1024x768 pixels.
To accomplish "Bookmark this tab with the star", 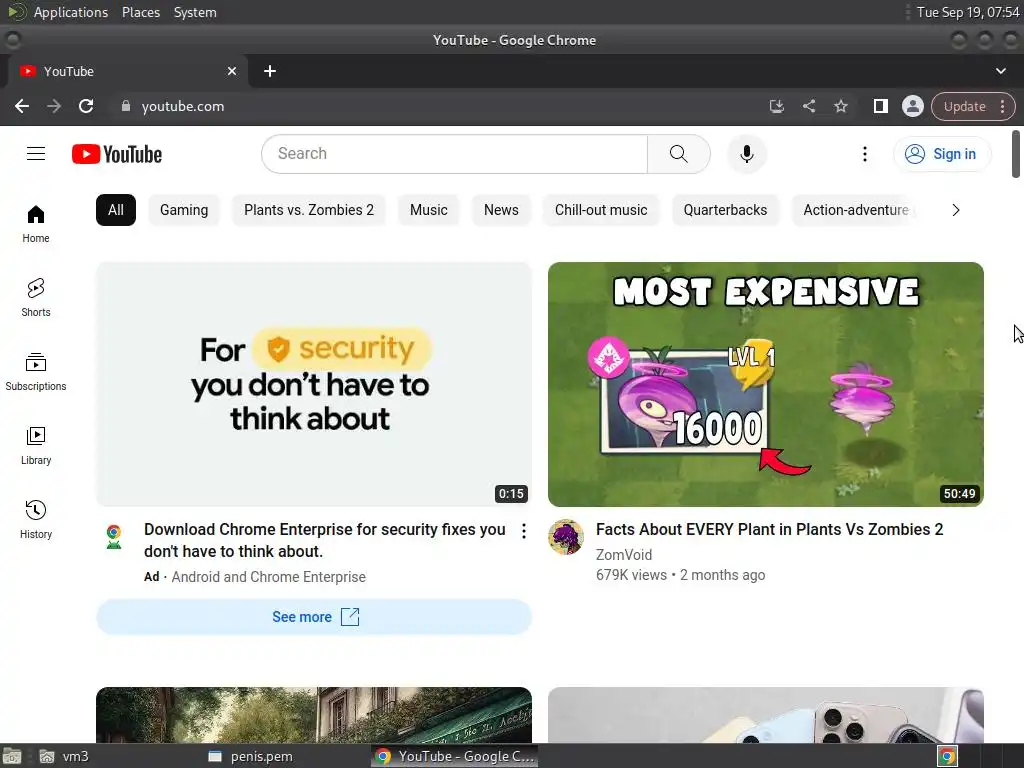I will point(840,106).
